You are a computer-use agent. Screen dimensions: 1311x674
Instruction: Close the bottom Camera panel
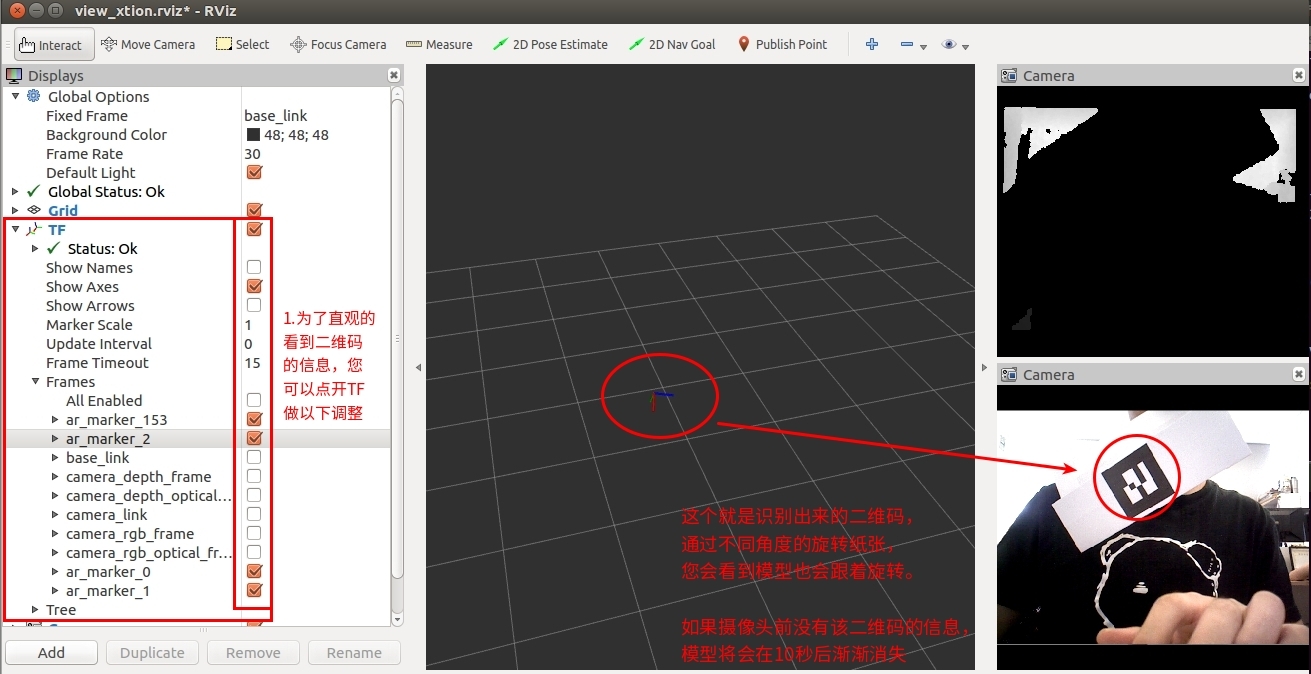click(x=1299, y=374)
